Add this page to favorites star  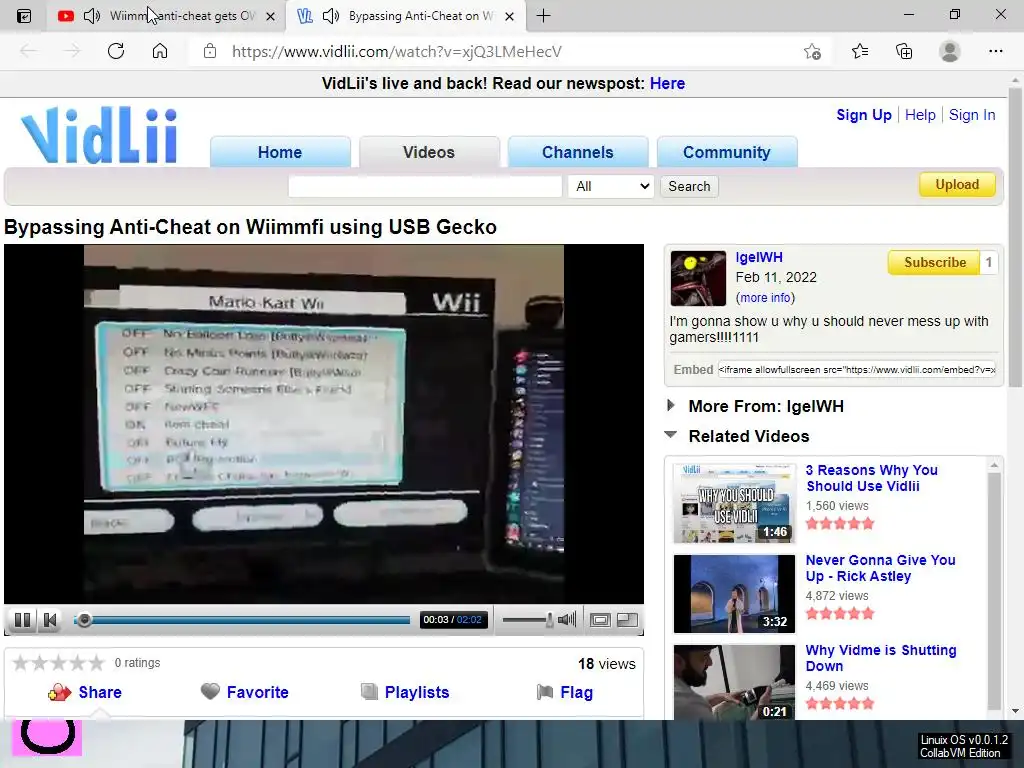[812, 51]
